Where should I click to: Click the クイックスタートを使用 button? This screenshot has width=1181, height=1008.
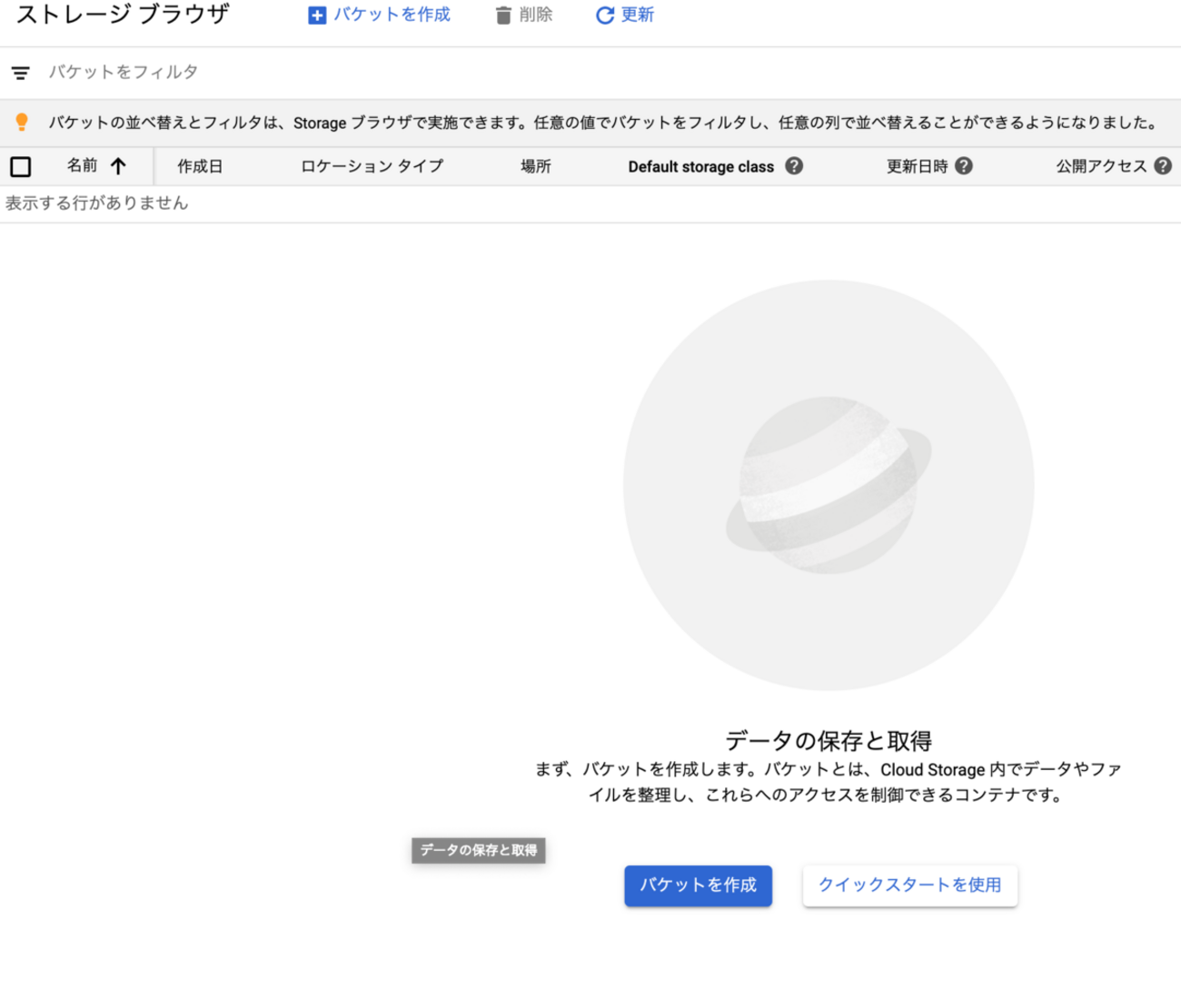910,885
